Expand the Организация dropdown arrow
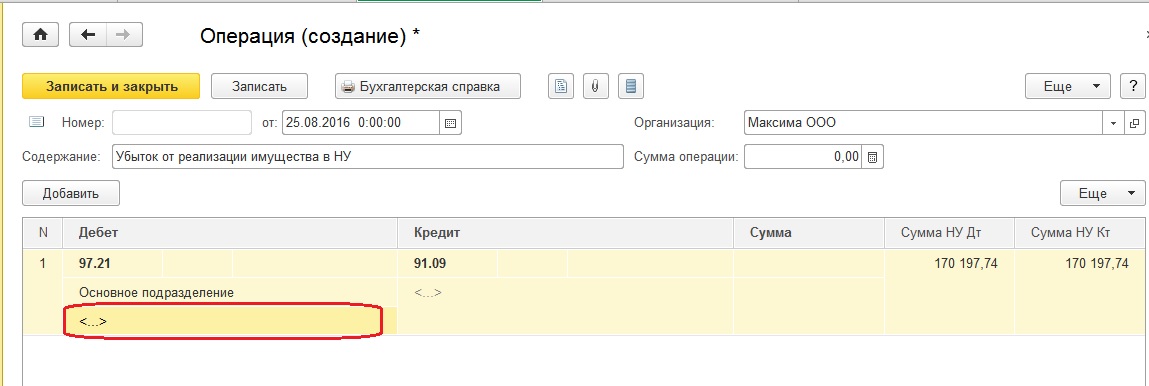Viewport: 1149px width, 386px height. coord(1114,123)
